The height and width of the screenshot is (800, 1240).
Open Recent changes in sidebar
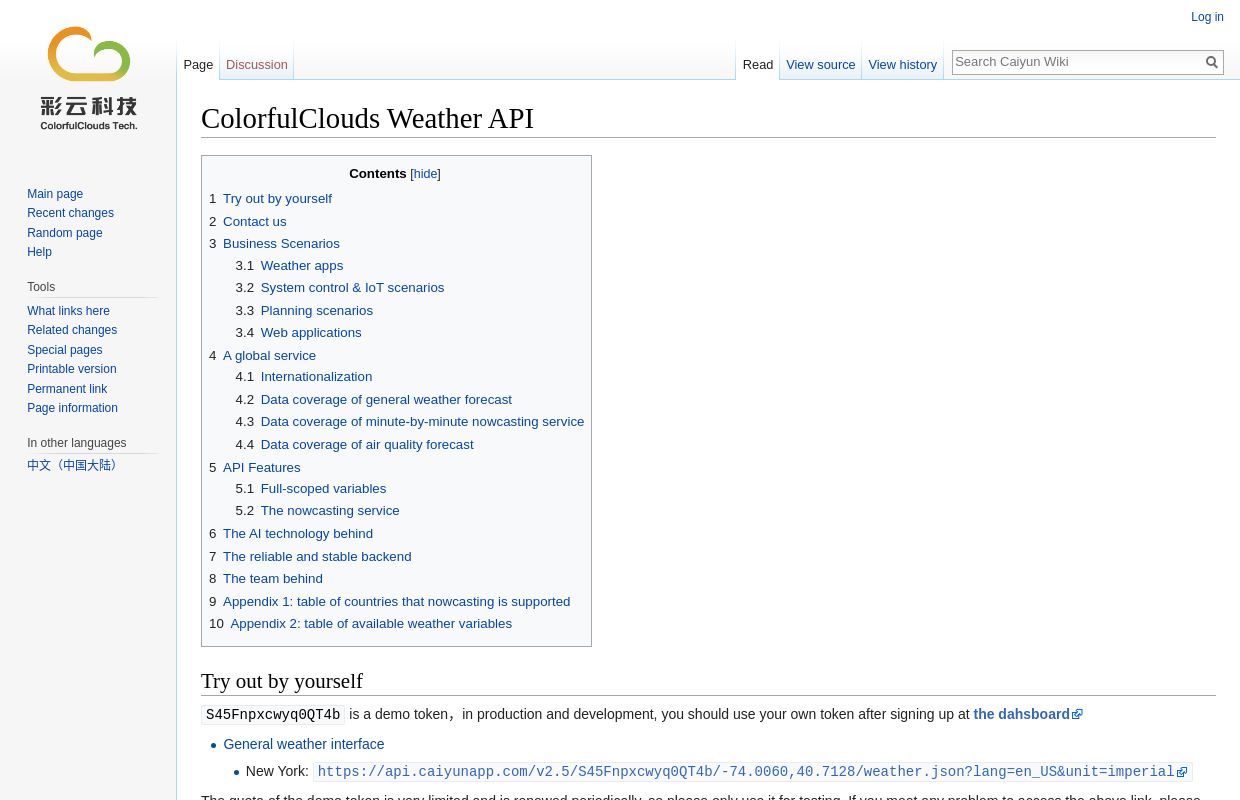(x=70, y=213)
